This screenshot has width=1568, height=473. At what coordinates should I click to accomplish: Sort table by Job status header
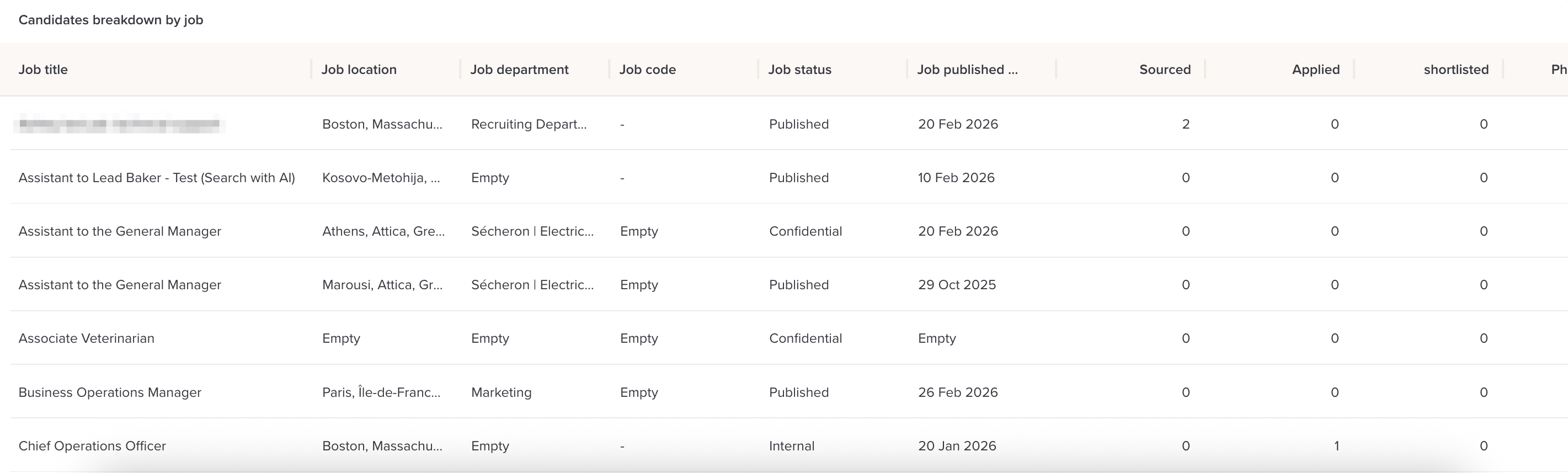coord(799,70)
